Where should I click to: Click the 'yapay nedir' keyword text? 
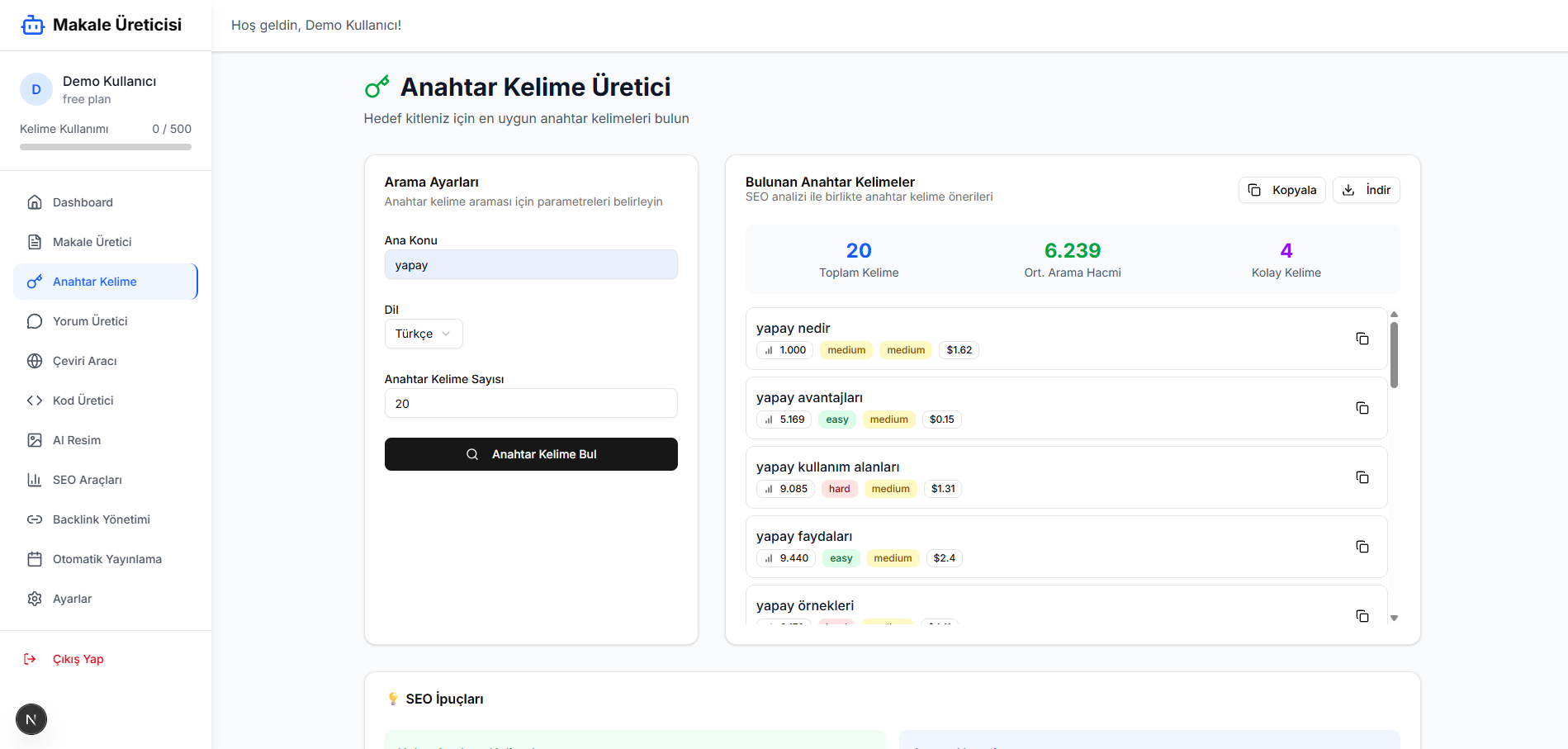coord(793,328)
